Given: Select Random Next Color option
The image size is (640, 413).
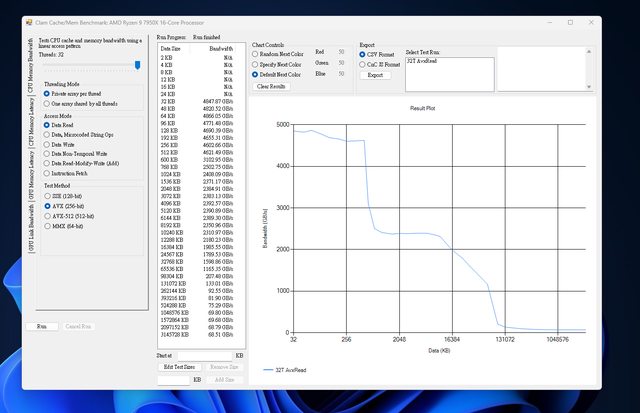Looking at the screenshot, I should click(257, 53).
